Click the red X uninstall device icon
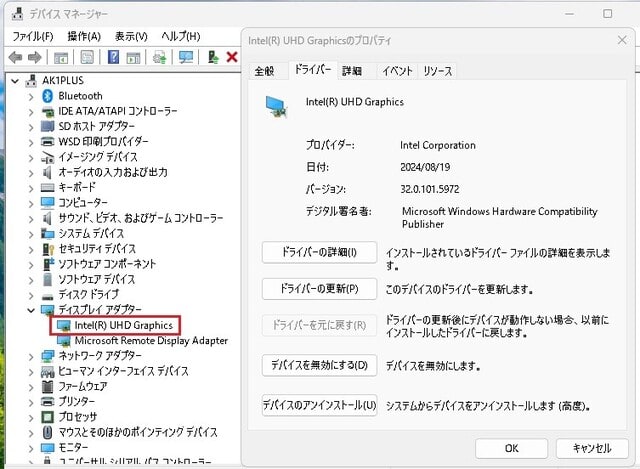The width and height of the screenshot is (640, 469). 232,57
